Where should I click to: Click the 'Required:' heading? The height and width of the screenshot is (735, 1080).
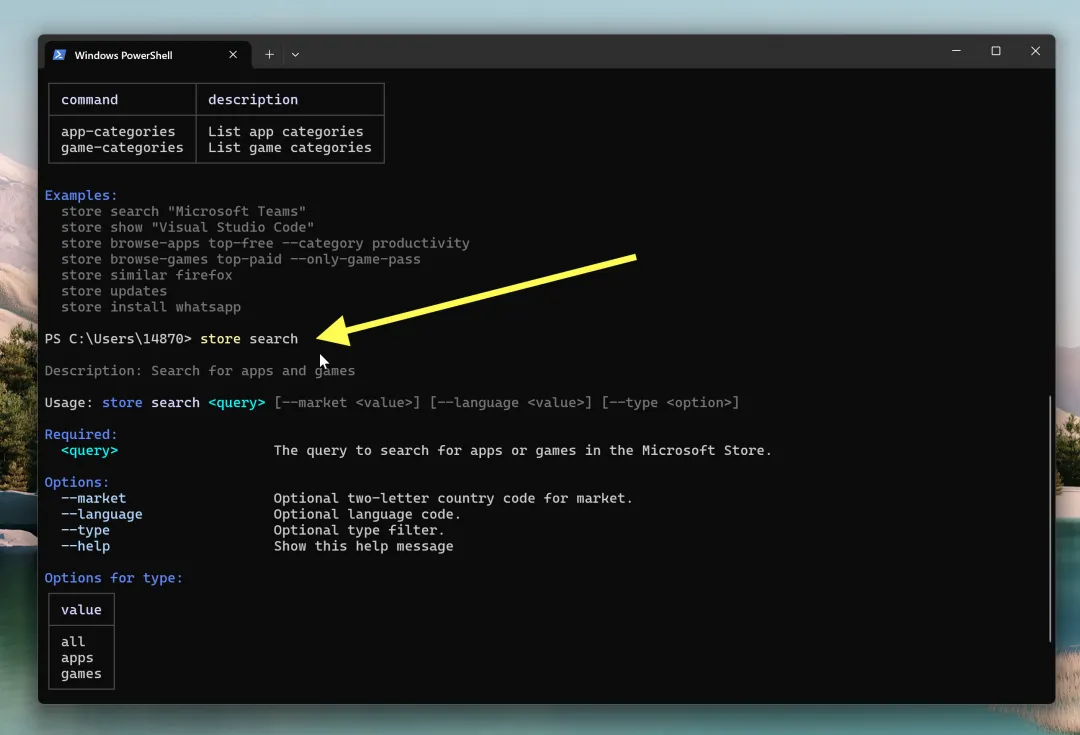coord(81,435)
